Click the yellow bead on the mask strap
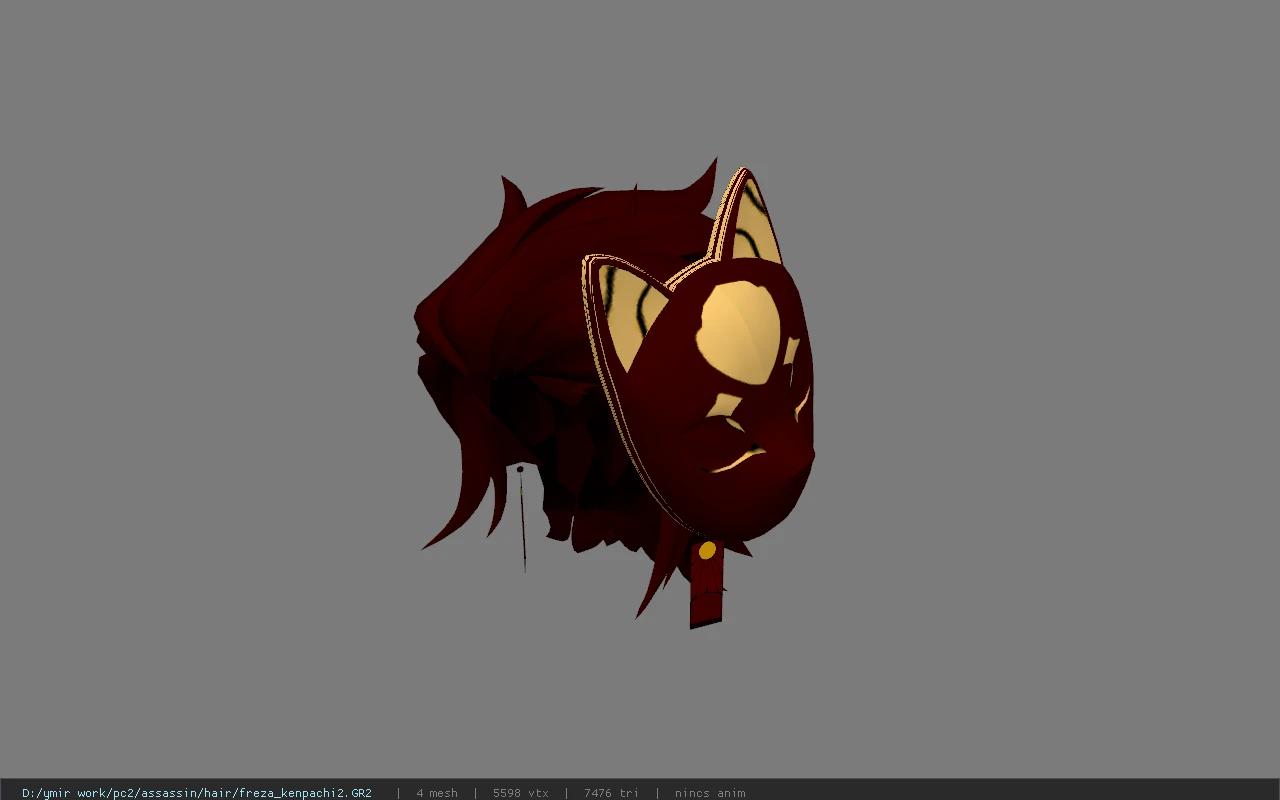The height and width of the screenshot is (800, 1280). (x=707, y=550)
